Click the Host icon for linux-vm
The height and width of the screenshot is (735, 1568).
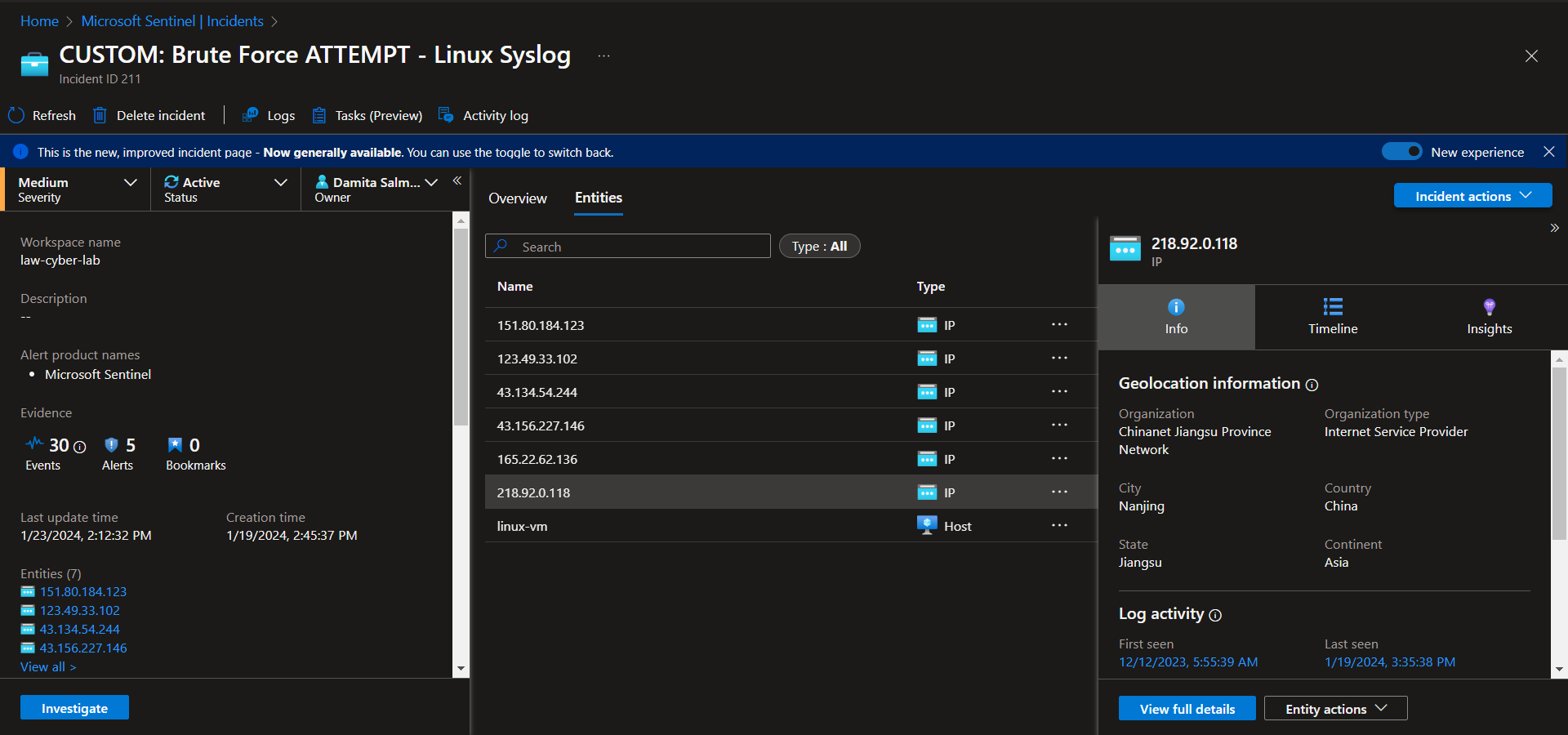point(927,525)
